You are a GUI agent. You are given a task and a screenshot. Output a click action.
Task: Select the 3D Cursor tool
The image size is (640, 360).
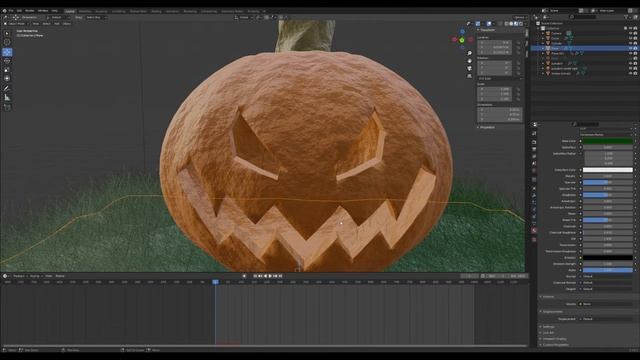click(7, 42)
